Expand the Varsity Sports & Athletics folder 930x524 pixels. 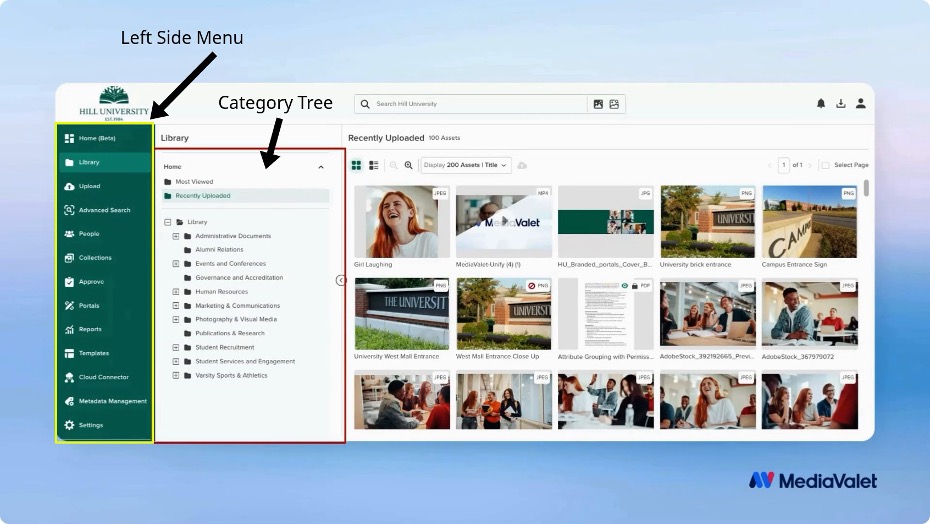pyautogui.click(x=176, y=376)
